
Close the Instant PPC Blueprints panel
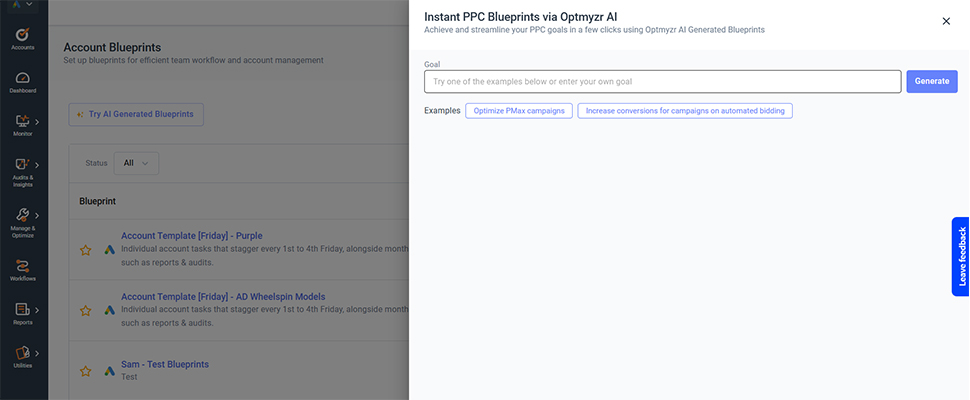pos(946,21)
